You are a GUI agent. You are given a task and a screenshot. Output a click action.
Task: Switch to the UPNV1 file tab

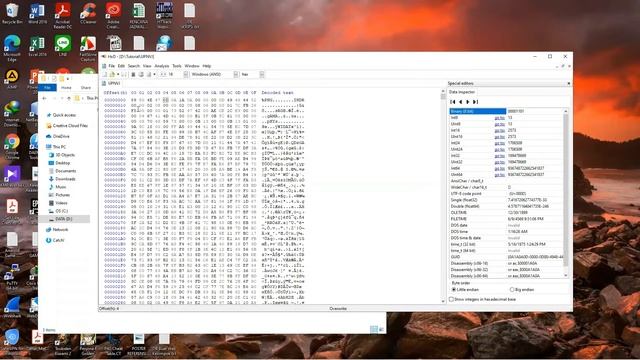click(111, 83)
